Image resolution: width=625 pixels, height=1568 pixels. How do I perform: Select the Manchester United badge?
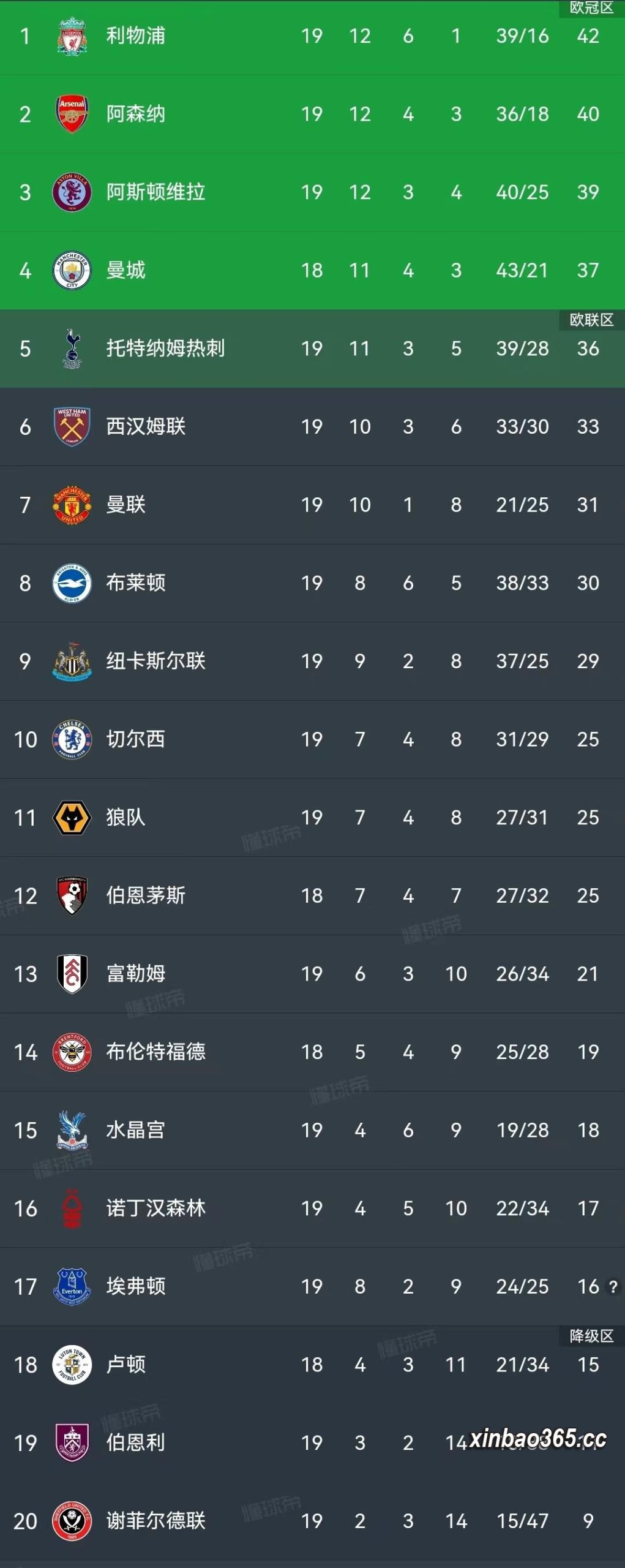tap(72, 505)
